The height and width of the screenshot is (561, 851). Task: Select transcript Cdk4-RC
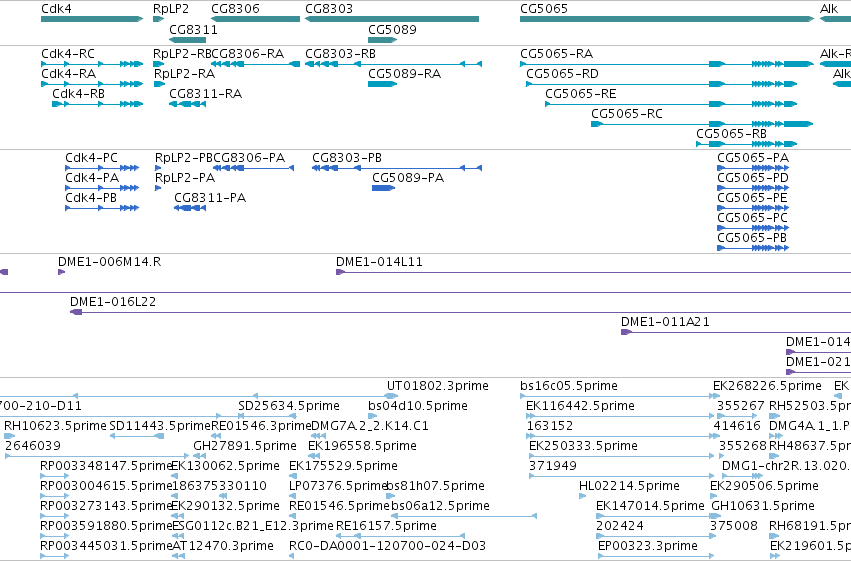point(92,64)
